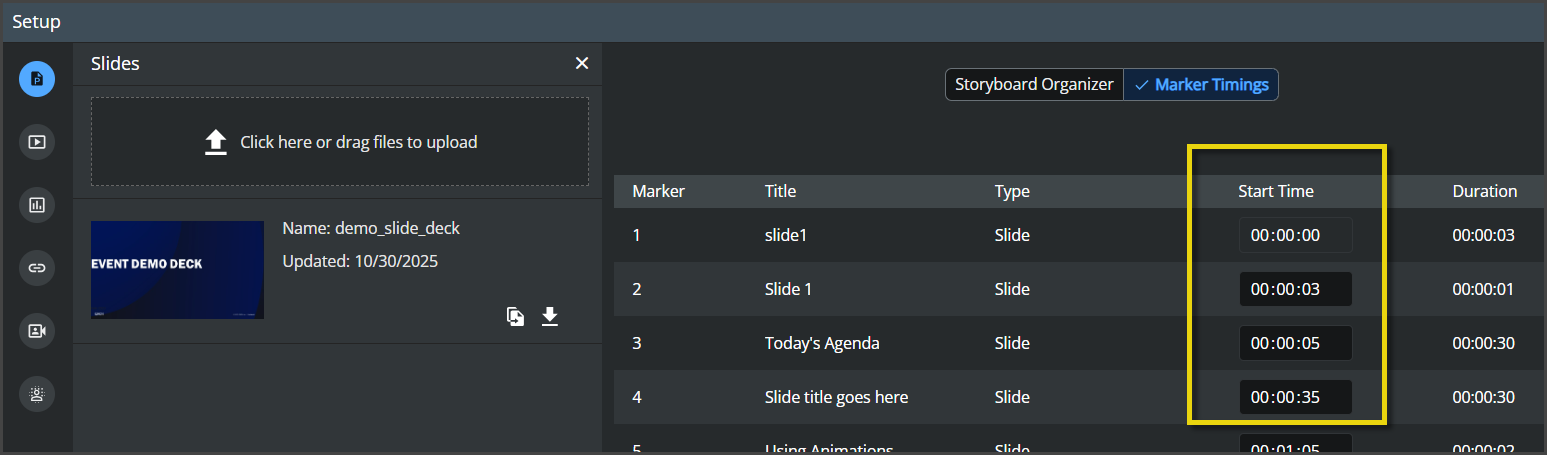Open the presenter camera sidebar icon
This screenshot has height=455, width=1547.
pyautogui.click(x=37, y=331)
